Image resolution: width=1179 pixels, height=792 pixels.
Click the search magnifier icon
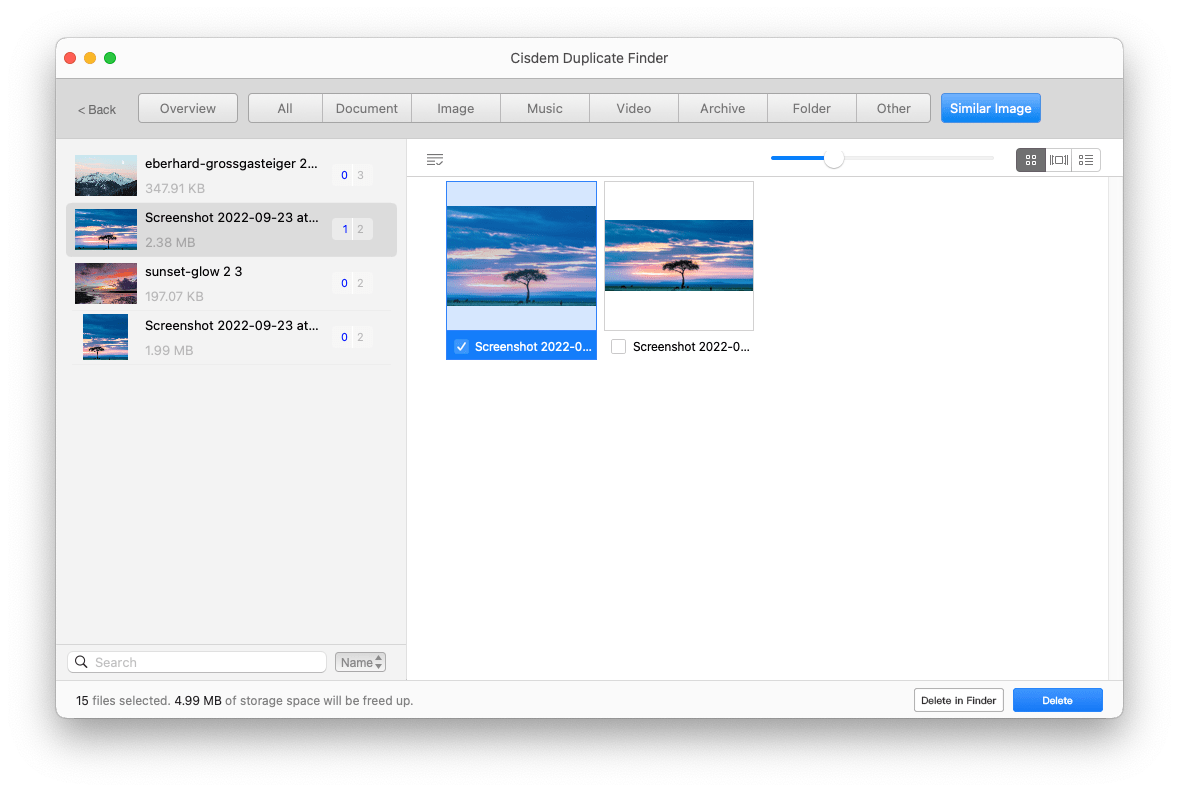click(82, 662)
